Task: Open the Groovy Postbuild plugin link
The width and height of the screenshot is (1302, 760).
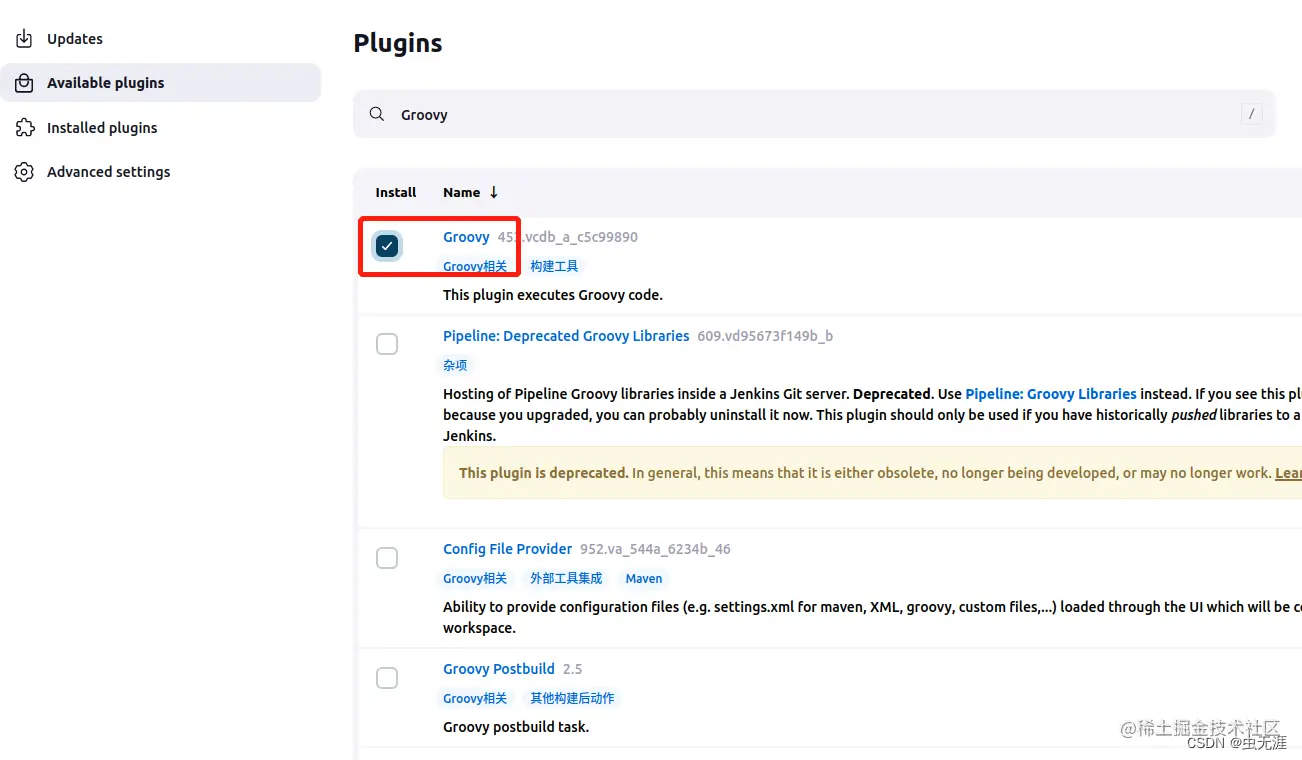Action: point(499,669)
